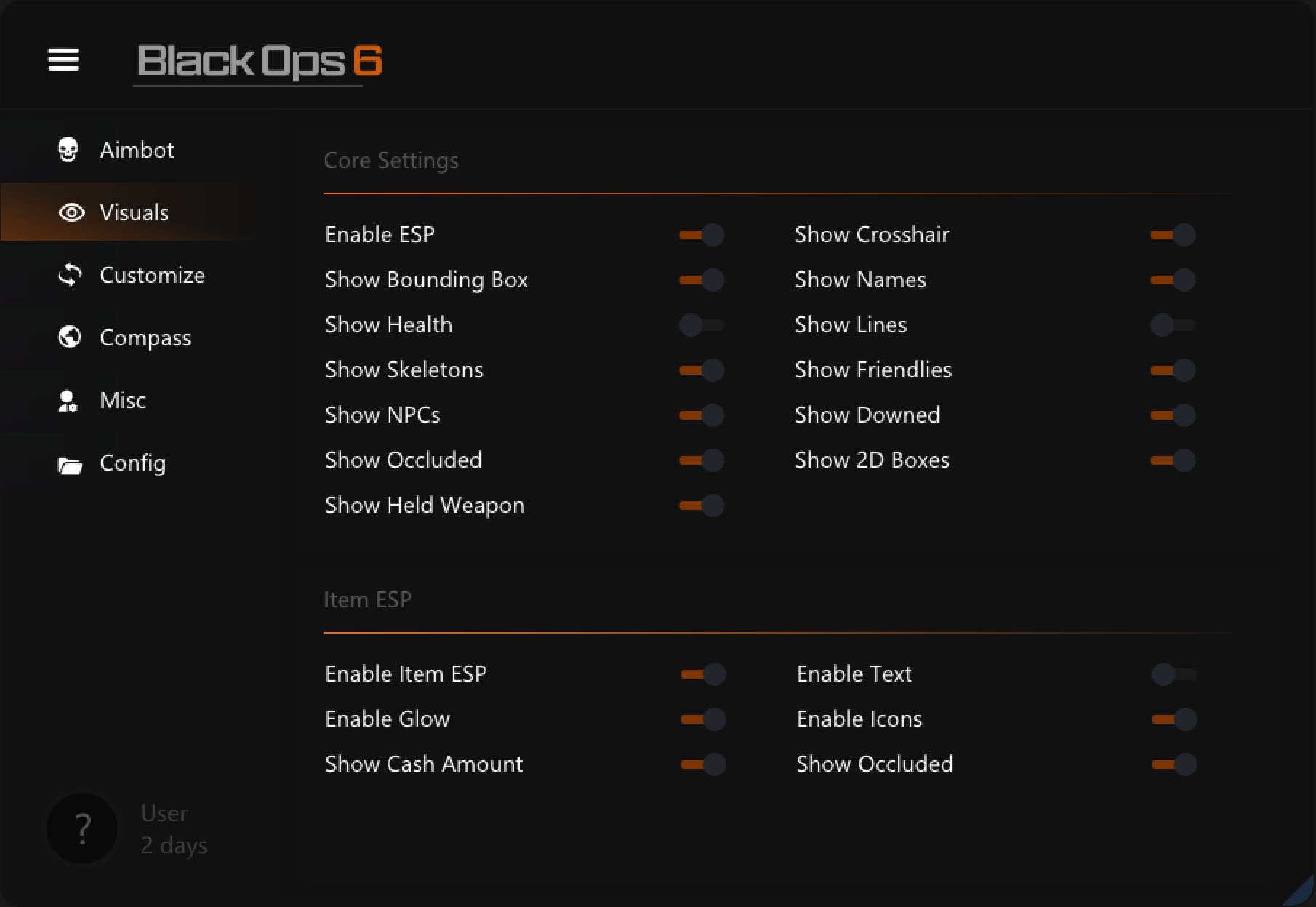Open the hamburger menu icon
Screen dimensions: 1316x907
pos(63,60)
